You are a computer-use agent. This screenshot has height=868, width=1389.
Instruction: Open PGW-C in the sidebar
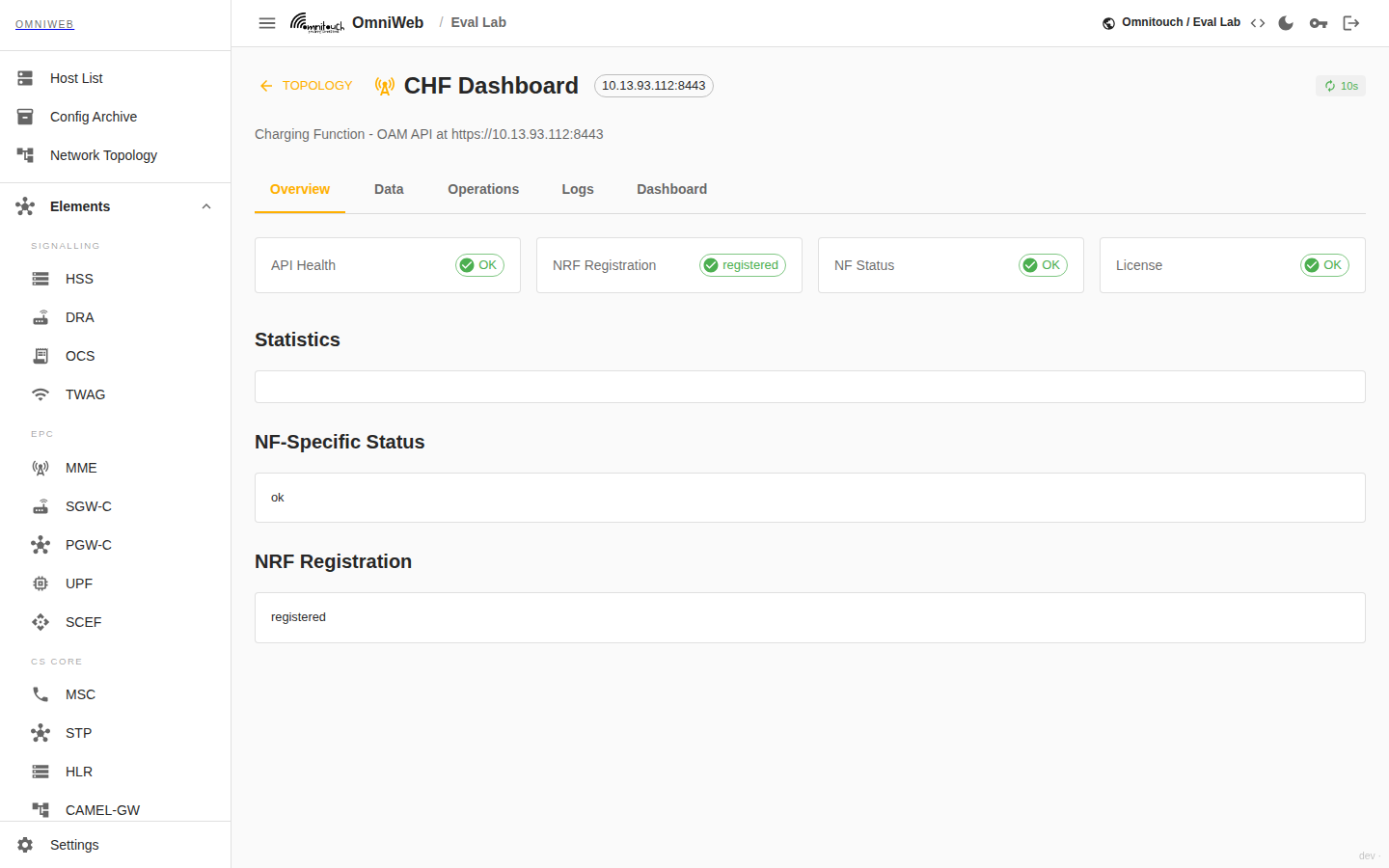coord(116,545)
